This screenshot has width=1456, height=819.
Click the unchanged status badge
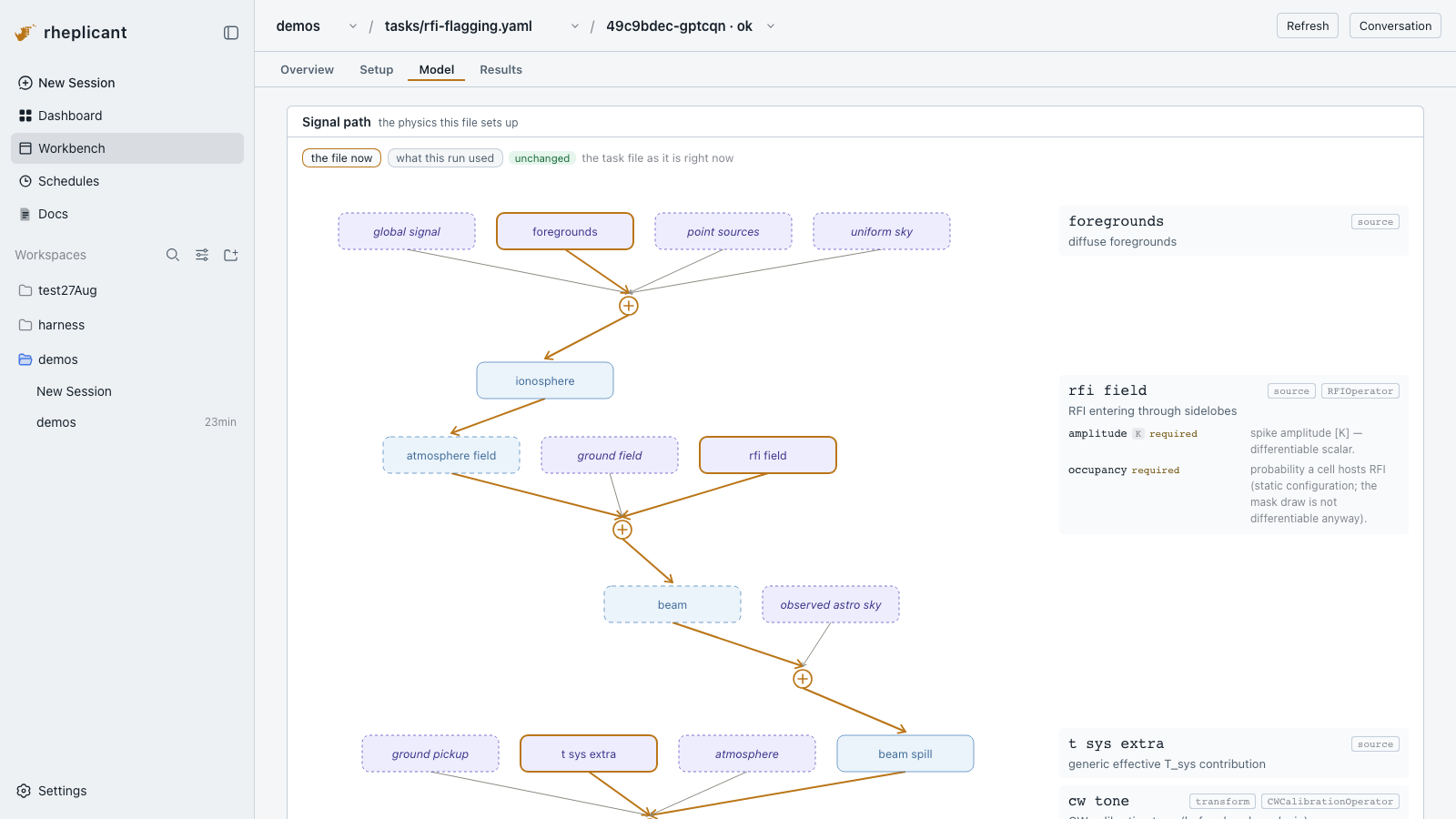542,158
